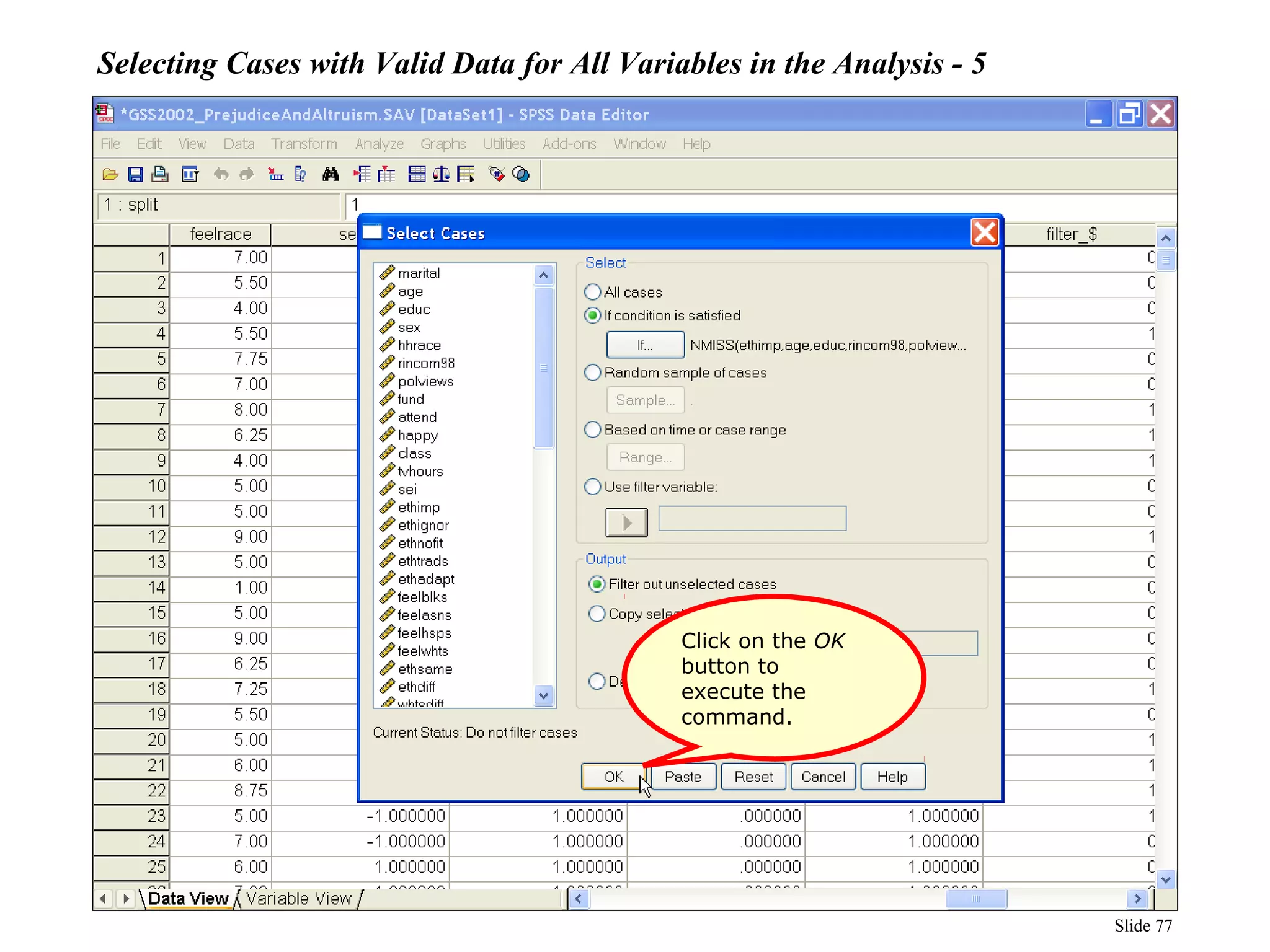This screenshot has width=1270, height=952.
Task: Click ruler icon beside marital variable
Action: pyautogui.click(x=387, y=273)
